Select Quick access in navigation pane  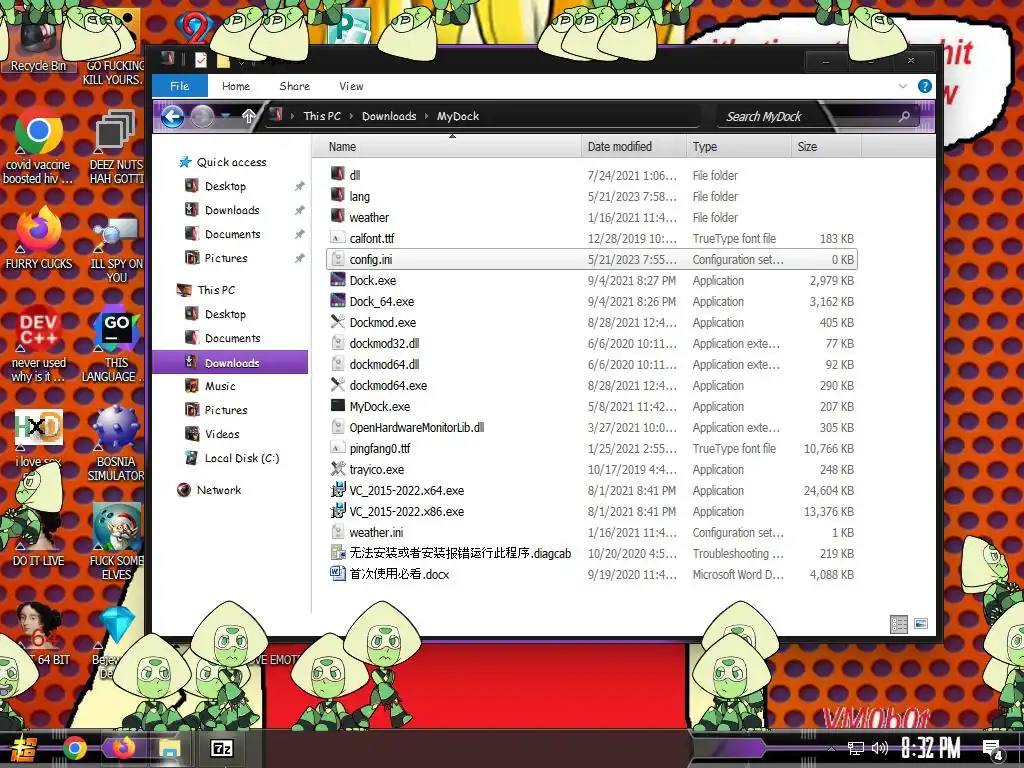(231, 162)
